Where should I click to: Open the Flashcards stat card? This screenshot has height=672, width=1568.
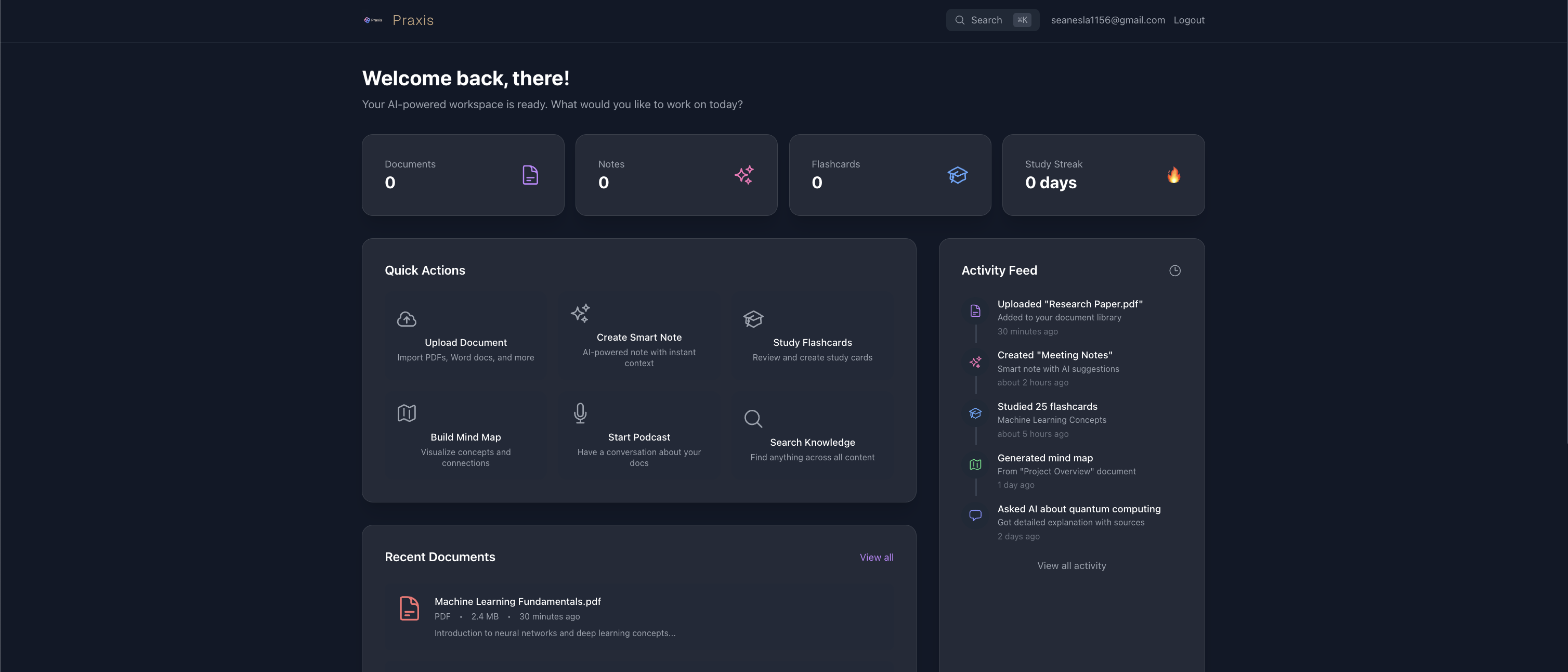pyautogui.click(x=890, y=175)
